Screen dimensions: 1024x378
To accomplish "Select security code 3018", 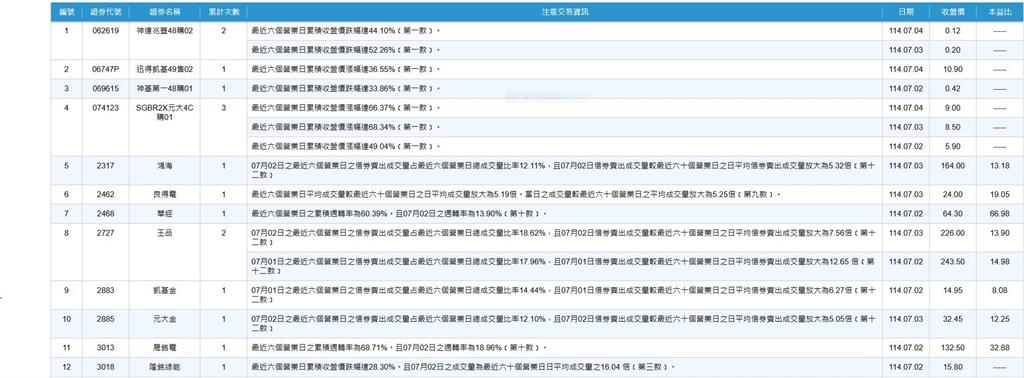I will 105,367.
